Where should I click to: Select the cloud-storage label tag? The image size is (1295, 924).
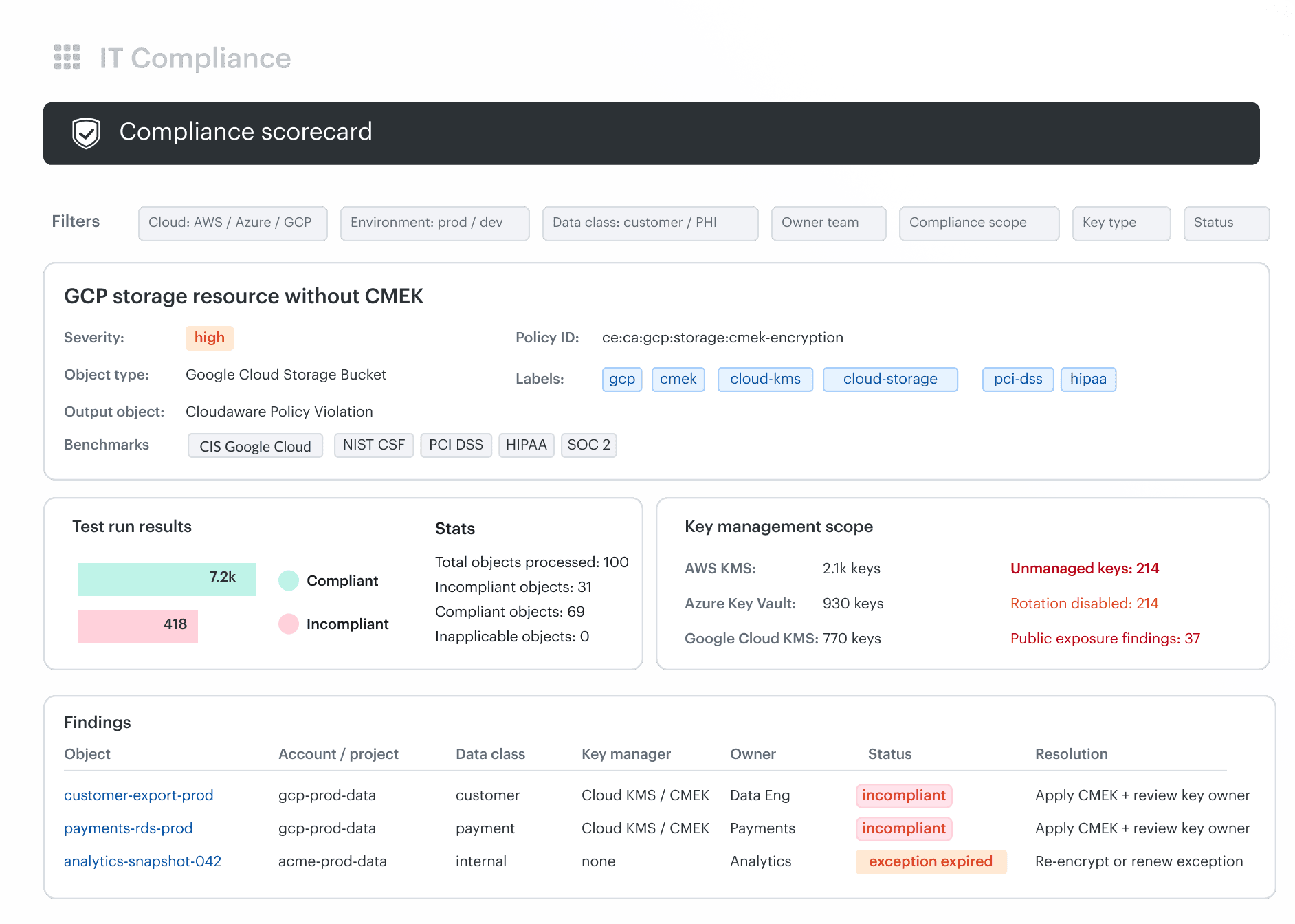tap(890, 379)
